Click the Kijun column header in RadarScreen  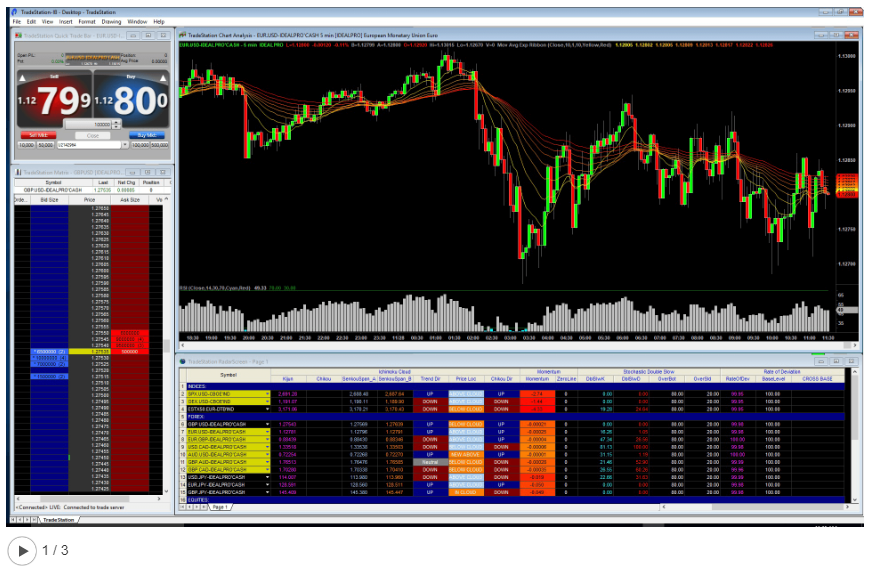(288, 379)
